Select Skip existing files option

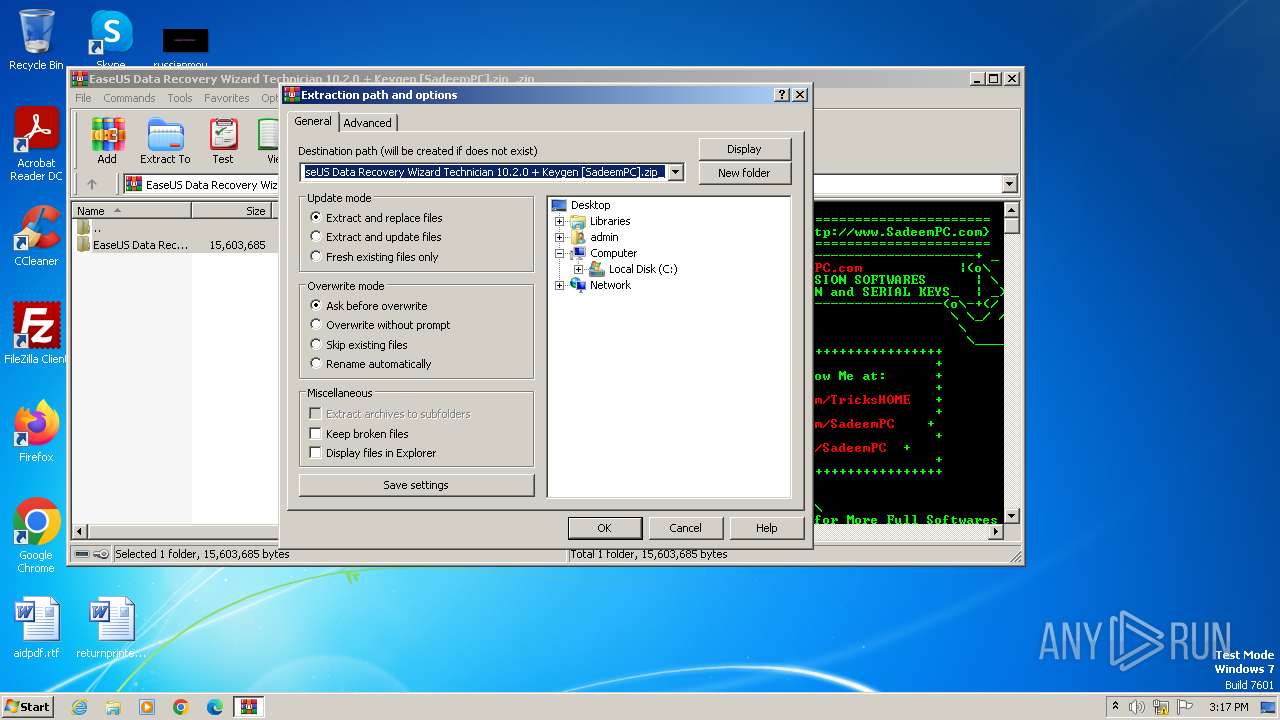tap(359, 345)
